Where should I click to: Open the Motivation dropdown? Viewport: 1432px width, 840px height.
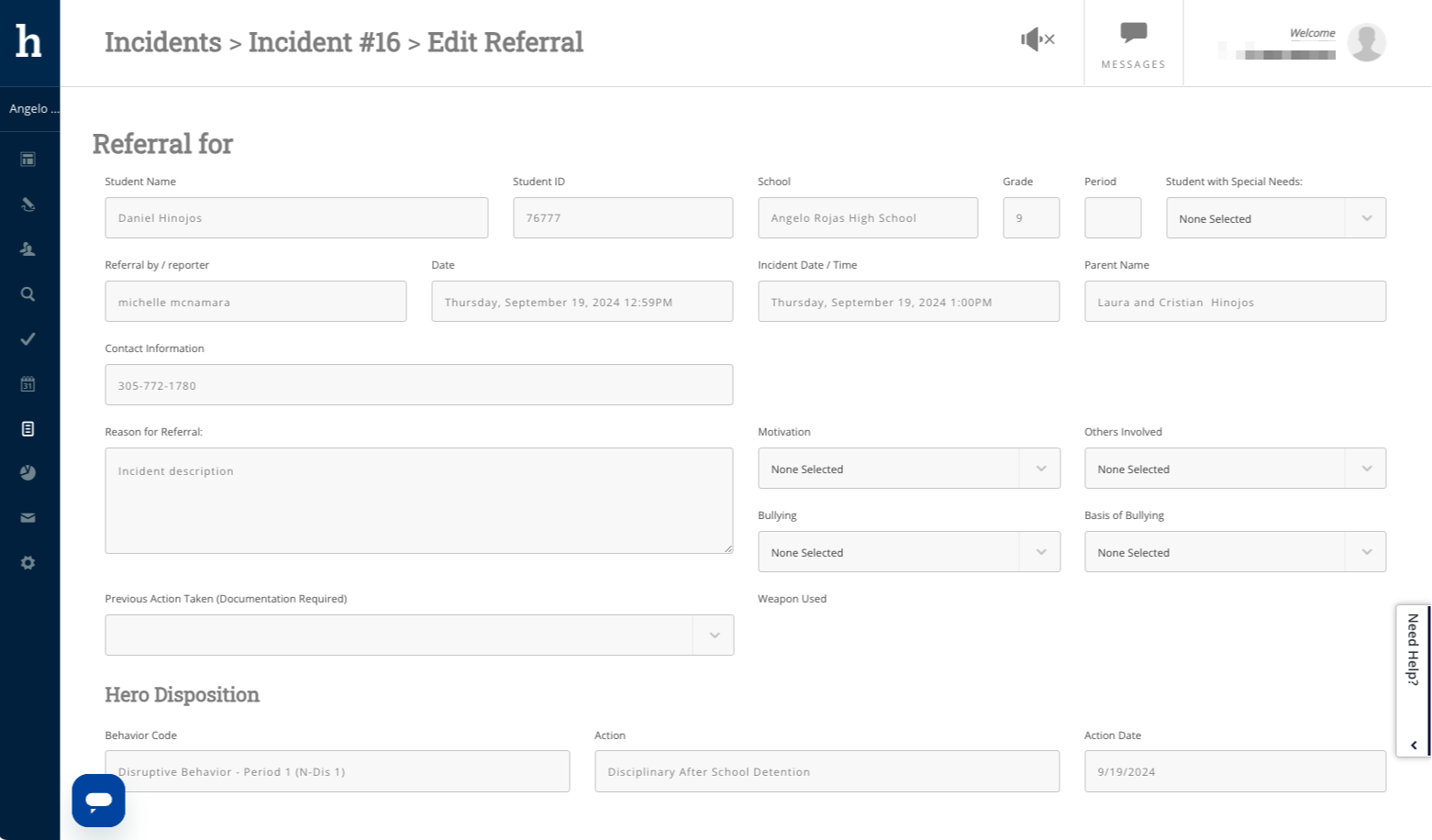[908, 469]
